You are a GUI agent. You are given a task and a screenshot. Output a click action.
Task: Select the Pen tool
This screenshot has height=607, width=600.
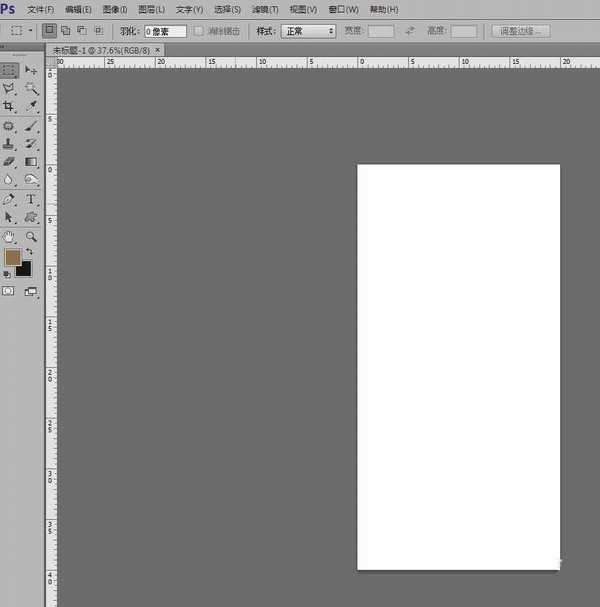coord(9,199)
